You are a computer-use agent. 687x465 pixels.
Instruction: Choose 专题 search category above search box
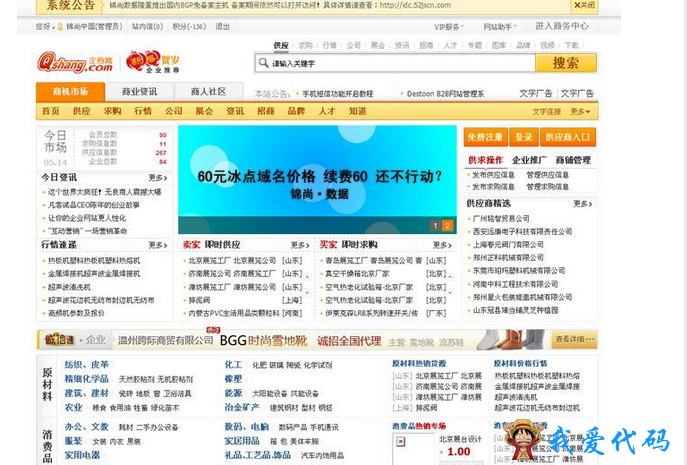pyautogui.click(x=475, y=45)
